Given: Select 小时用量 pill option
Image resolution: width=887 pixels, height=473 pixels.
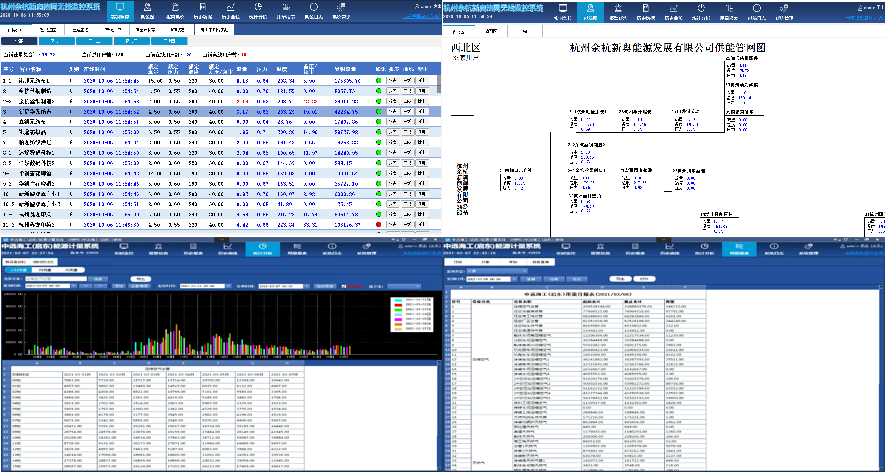Looking at the screenshot, I should (x=18, y=270).
